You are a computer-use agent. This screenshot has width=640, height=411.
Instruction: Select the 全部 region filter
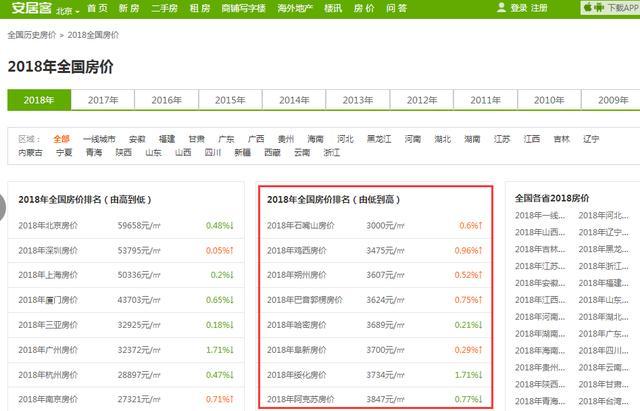coord(62,139)
